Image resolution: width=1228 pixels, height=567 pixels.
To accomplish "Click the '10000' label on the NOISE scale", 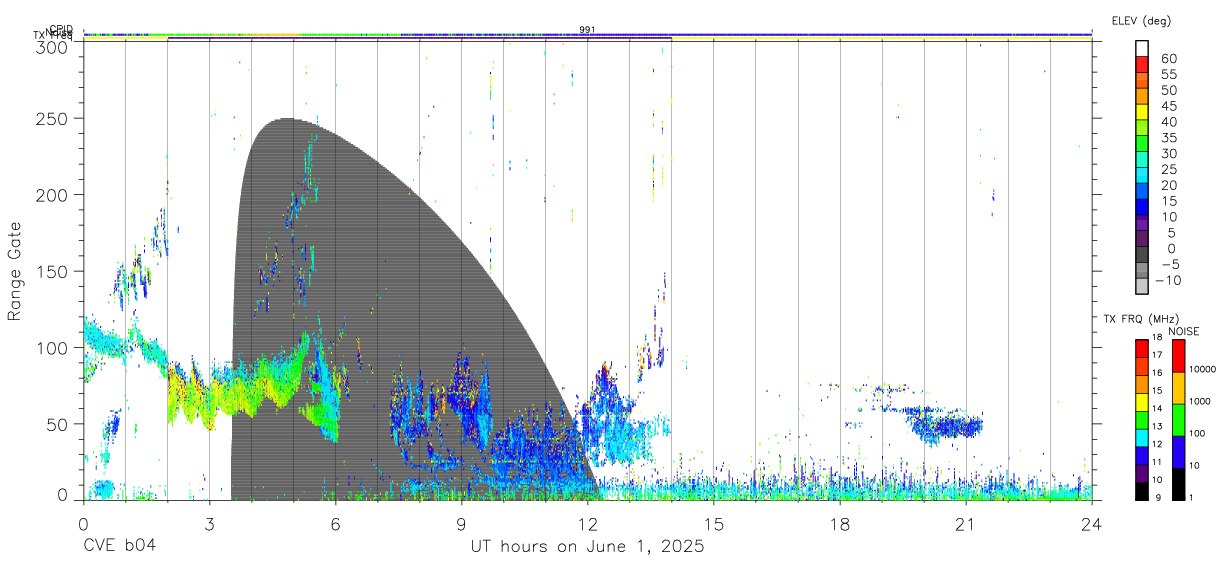I will 1202,369.
